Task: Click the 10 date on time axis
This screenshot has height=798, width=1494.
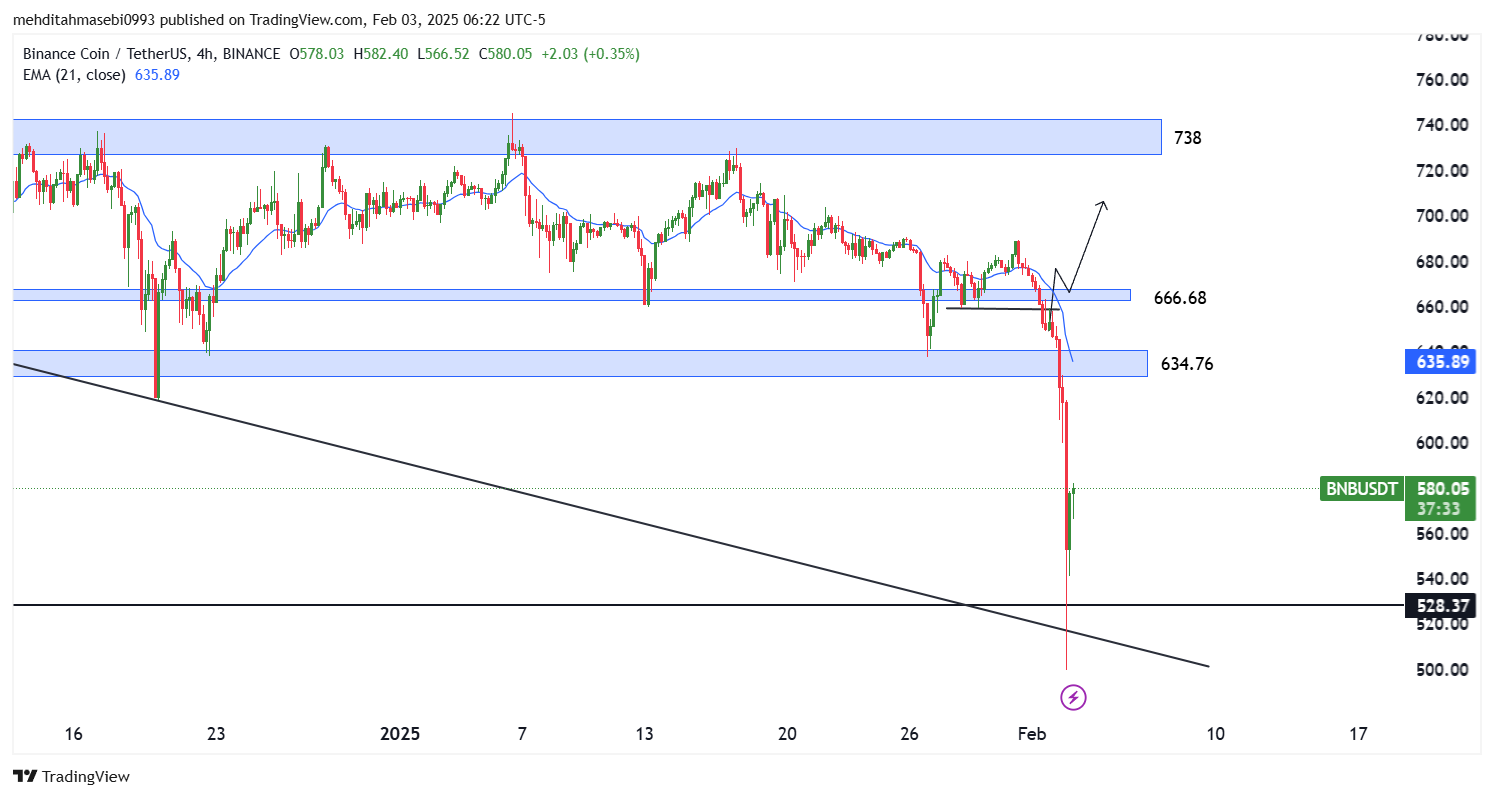Action: pos(1215,734)
